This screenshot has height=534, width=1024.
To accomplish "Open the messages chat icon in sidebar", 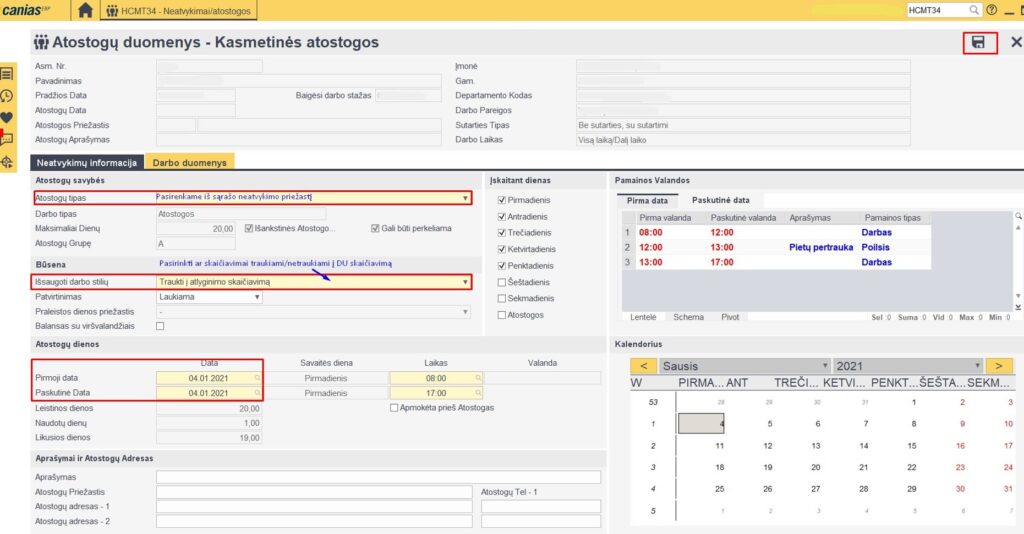I will (x=7, y=140).
